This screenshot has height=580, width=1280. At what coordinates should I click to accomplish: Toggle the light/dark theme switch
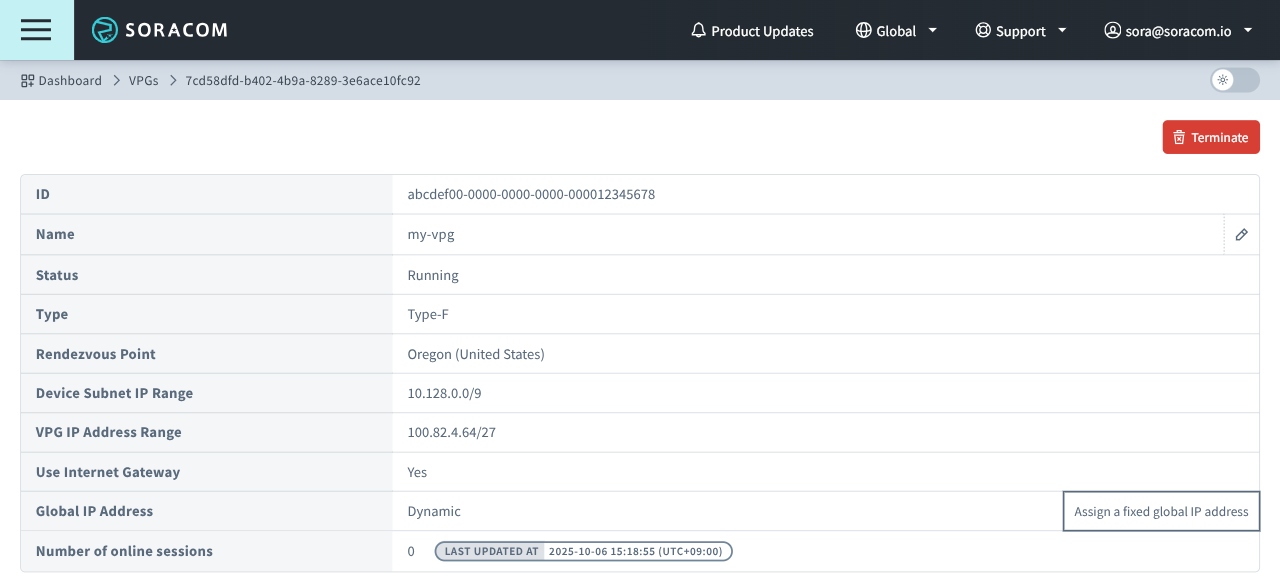coord(1234,78)
